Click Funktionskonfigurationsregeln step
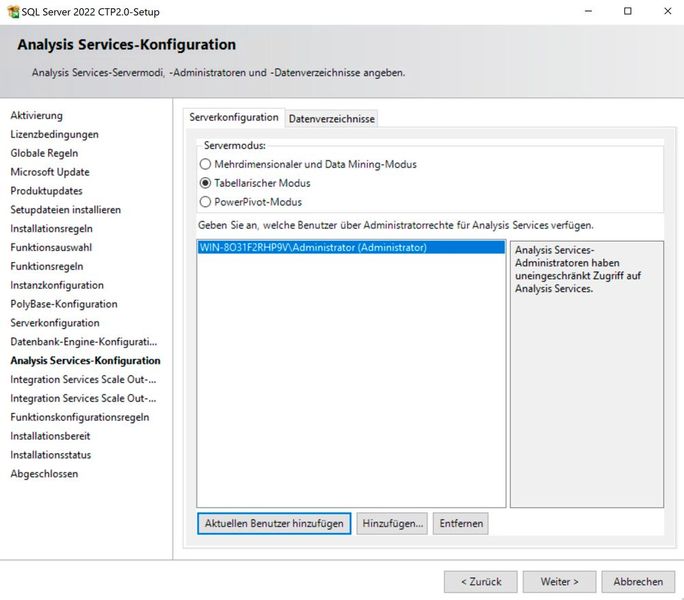 pyautogui.click(x=80, y=417)
